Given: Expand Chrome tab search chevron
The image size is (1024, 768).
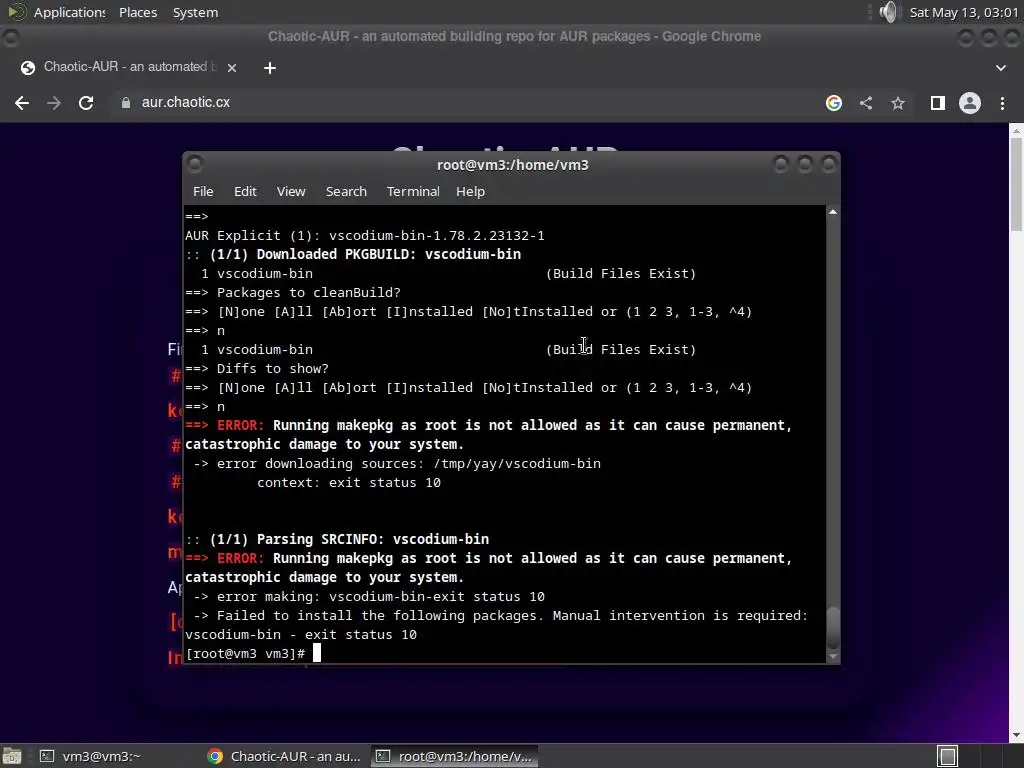Looking at the screenshot, I should 1000,68.
